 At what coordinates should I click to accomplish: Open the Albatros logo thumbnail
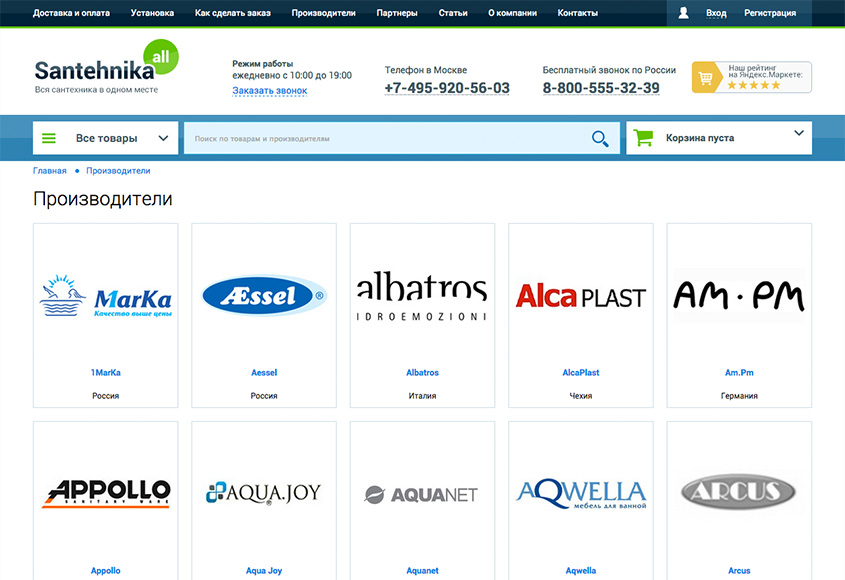pyautogui.click(x=422, y=296)
